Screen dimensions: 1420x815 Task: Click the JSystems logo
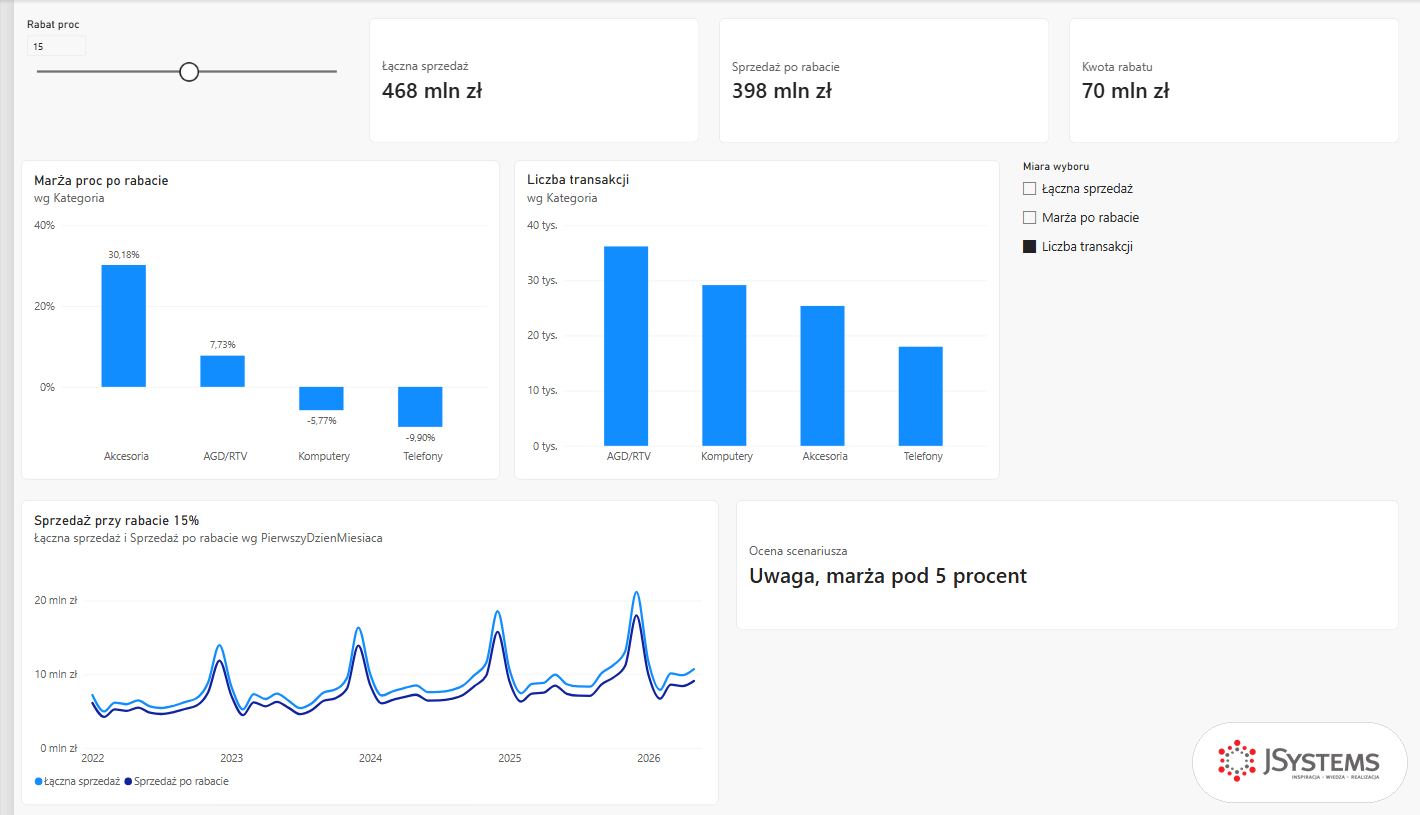click(1299, 762)
